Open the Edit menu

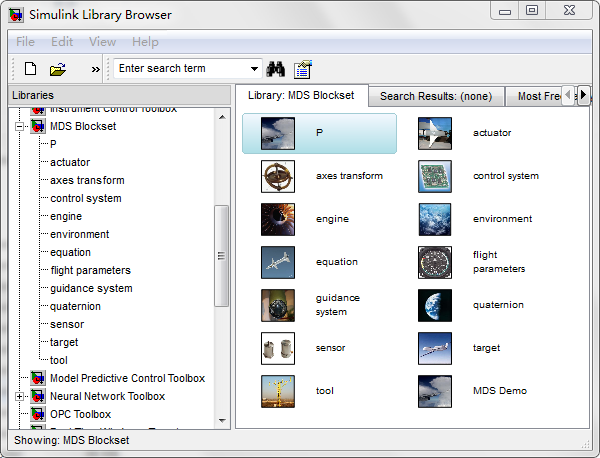[62, 41]
